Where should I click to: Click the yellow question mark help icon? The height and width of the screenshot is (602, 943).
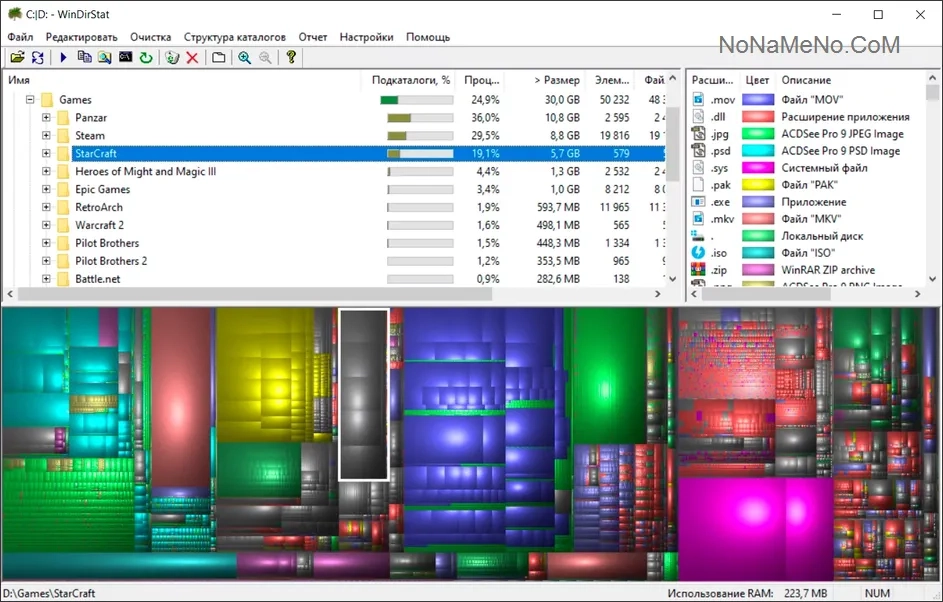(x=291, y=57)
